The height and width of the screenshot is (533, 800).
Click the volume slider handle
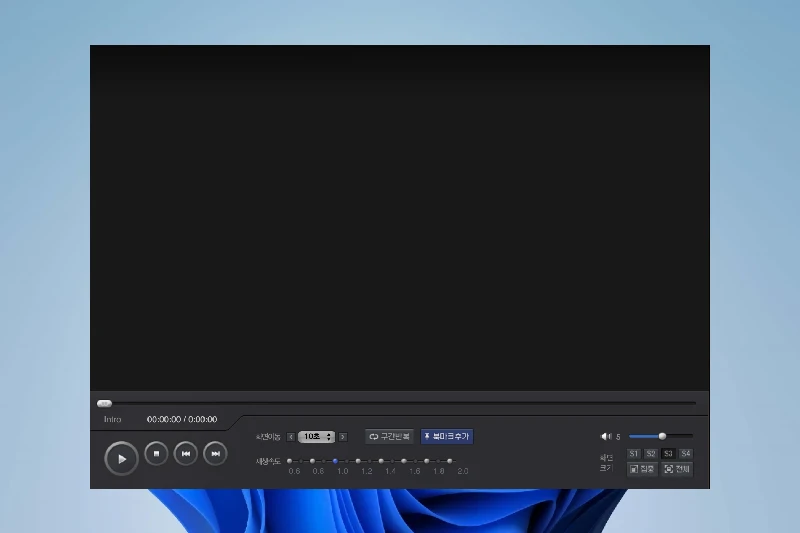click(662, 436)
